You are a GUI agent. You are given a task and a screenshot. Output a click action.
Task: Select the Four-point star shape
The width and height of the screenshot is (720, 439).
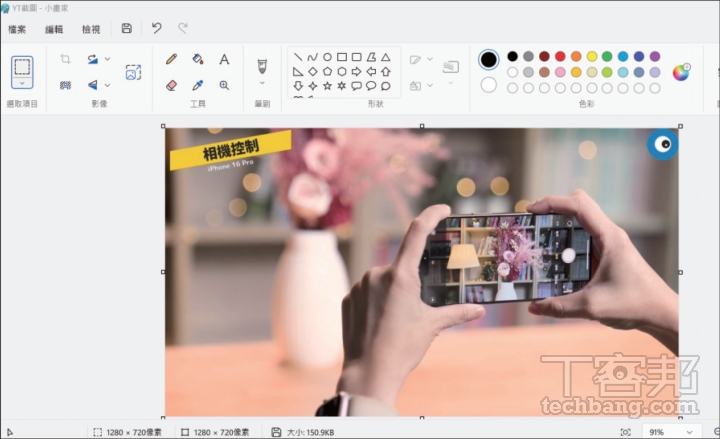click(x=313, y=86)
